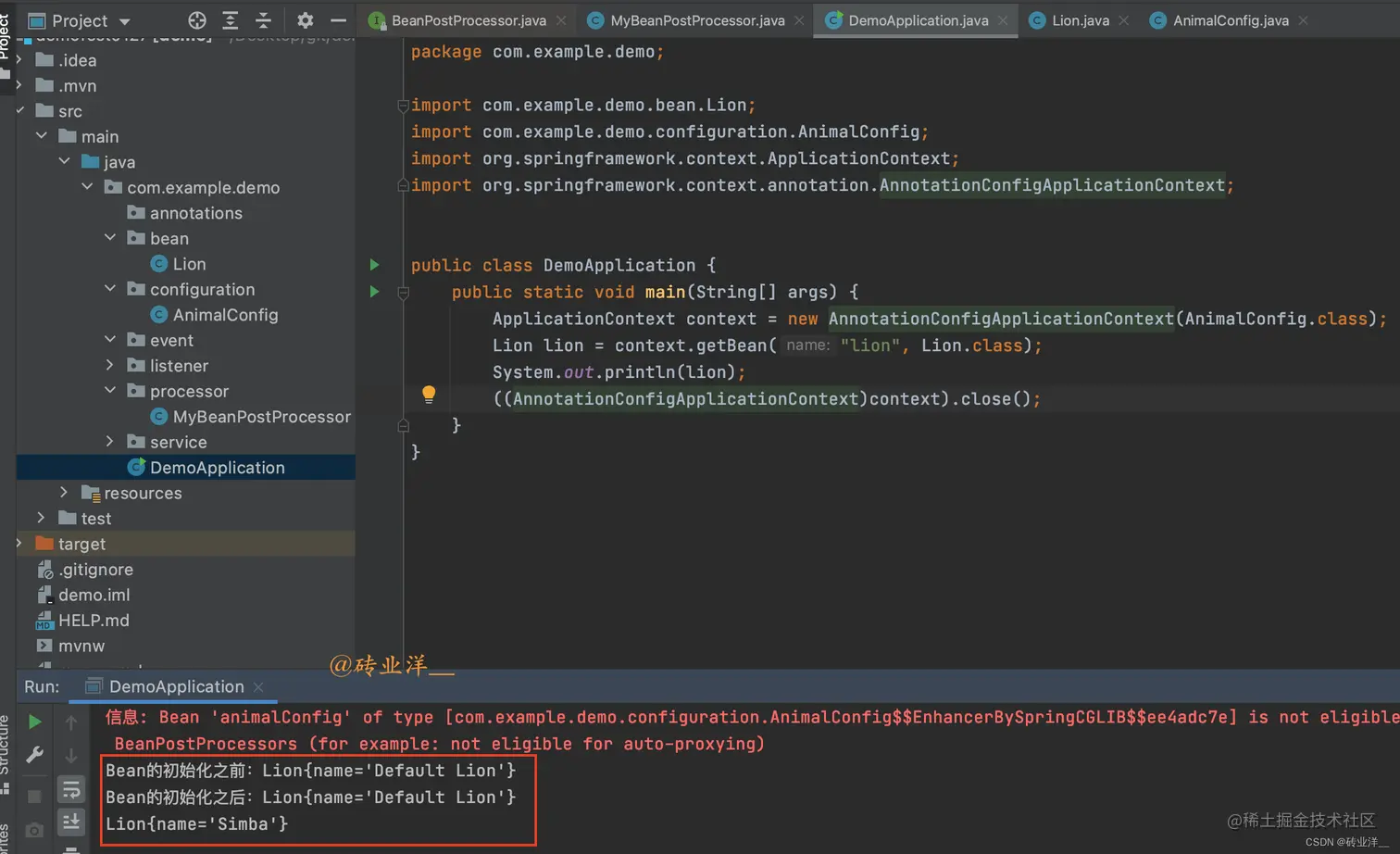Click the "Bean的初始化之前" console line
Screen dimensions: 1400x854
310,771
